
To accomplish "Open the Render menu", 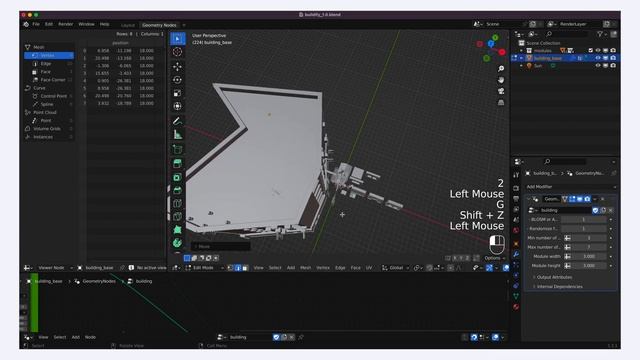I will [x=65, y=24].
